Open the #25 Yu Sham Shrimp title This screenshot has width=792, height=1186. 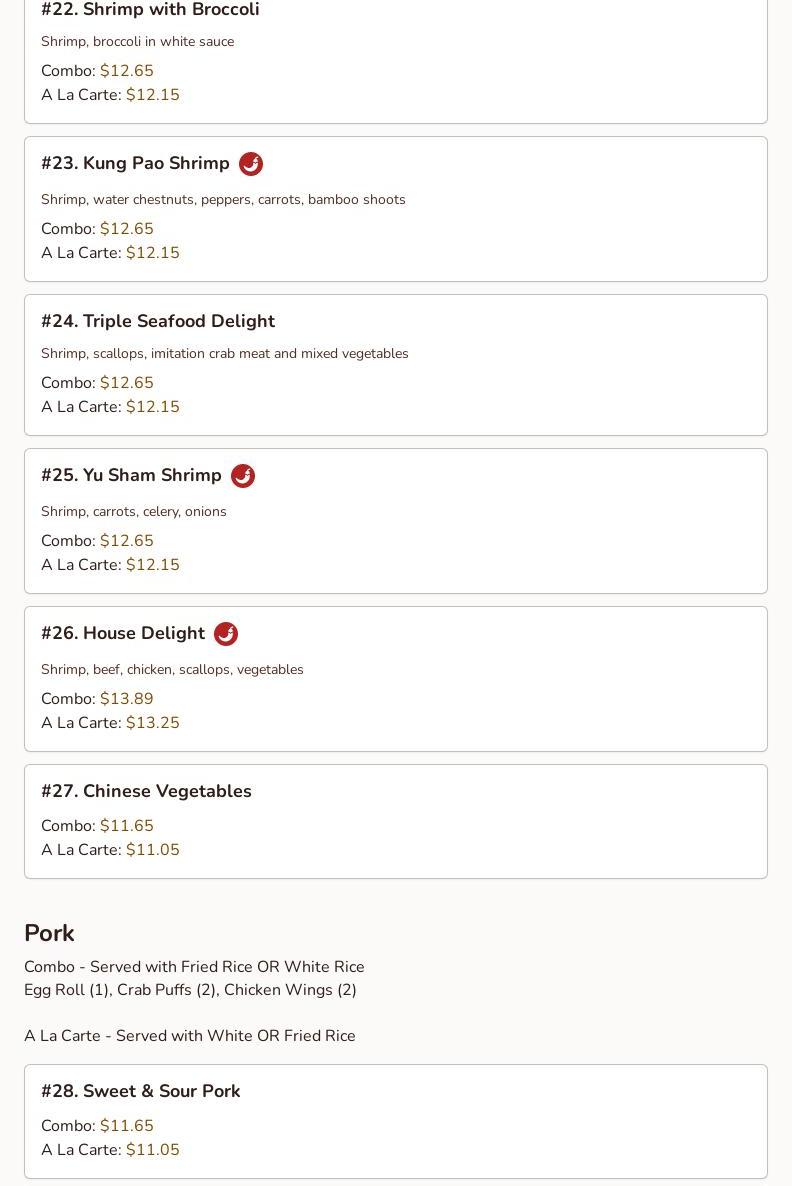(x=132, y=475)
